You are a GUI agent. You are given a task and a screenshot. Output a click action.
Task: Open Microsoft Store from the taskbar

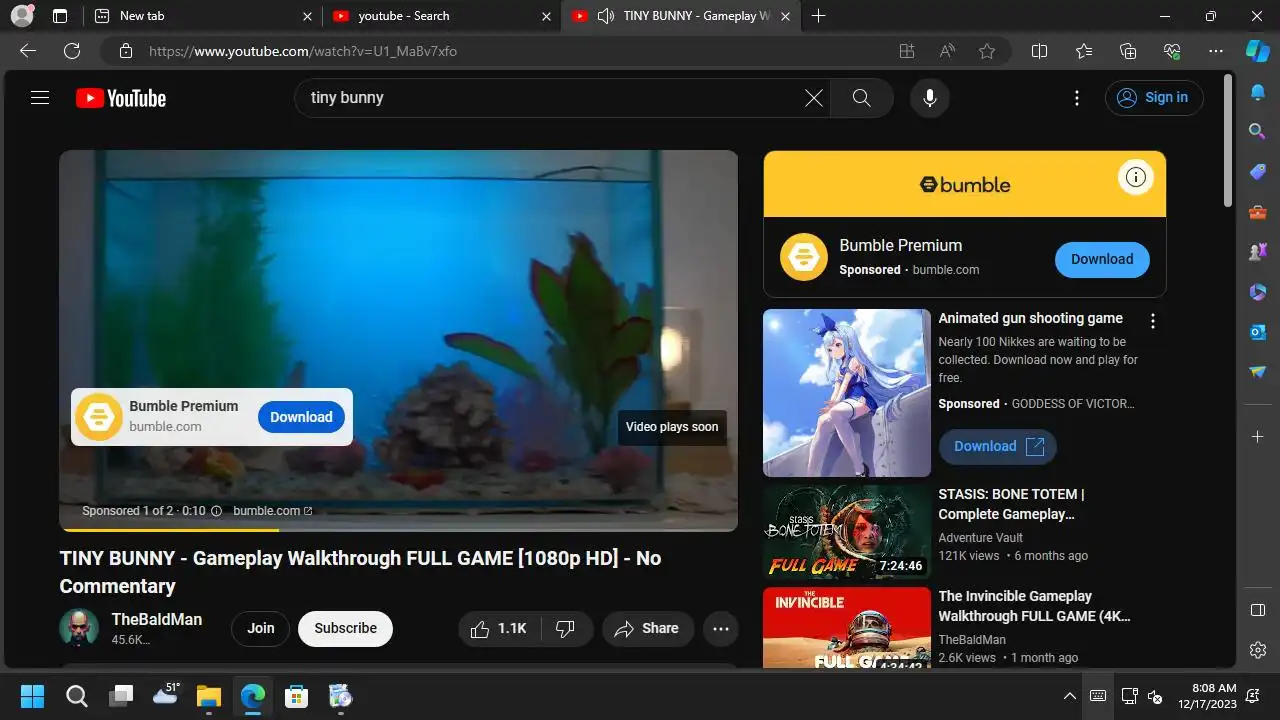tap(296, 696)
